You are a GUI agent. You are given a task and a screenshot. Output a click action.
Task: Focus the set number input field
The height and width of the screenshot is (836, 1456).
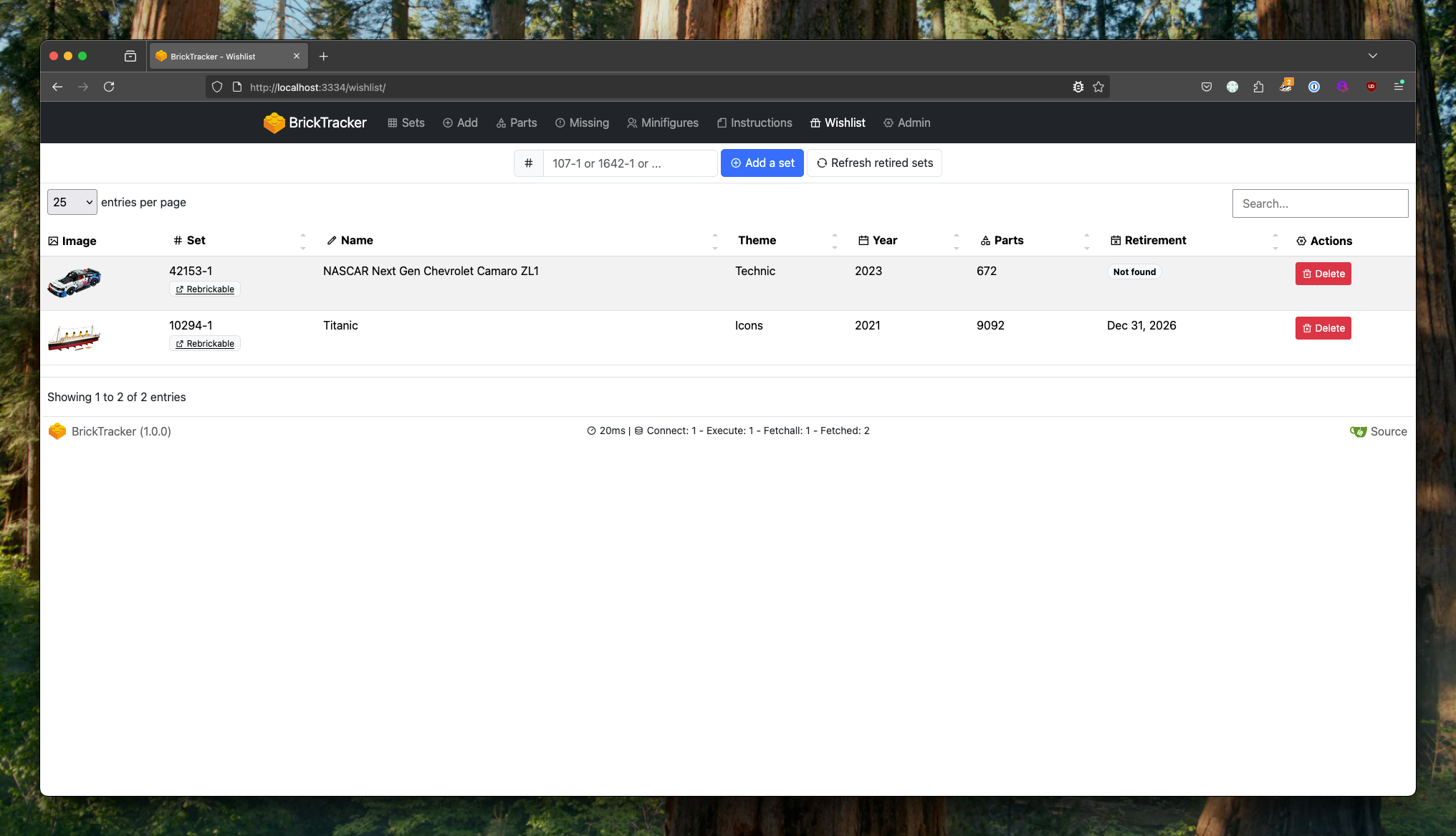pyautogui.click(x=631, y=163)
